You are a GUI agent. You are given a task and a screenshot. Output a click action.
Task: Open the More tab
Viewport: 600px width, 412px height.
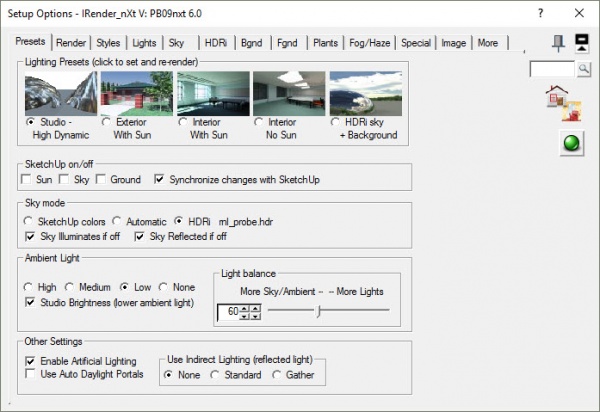pyautogui.click(x=487, y=43)
